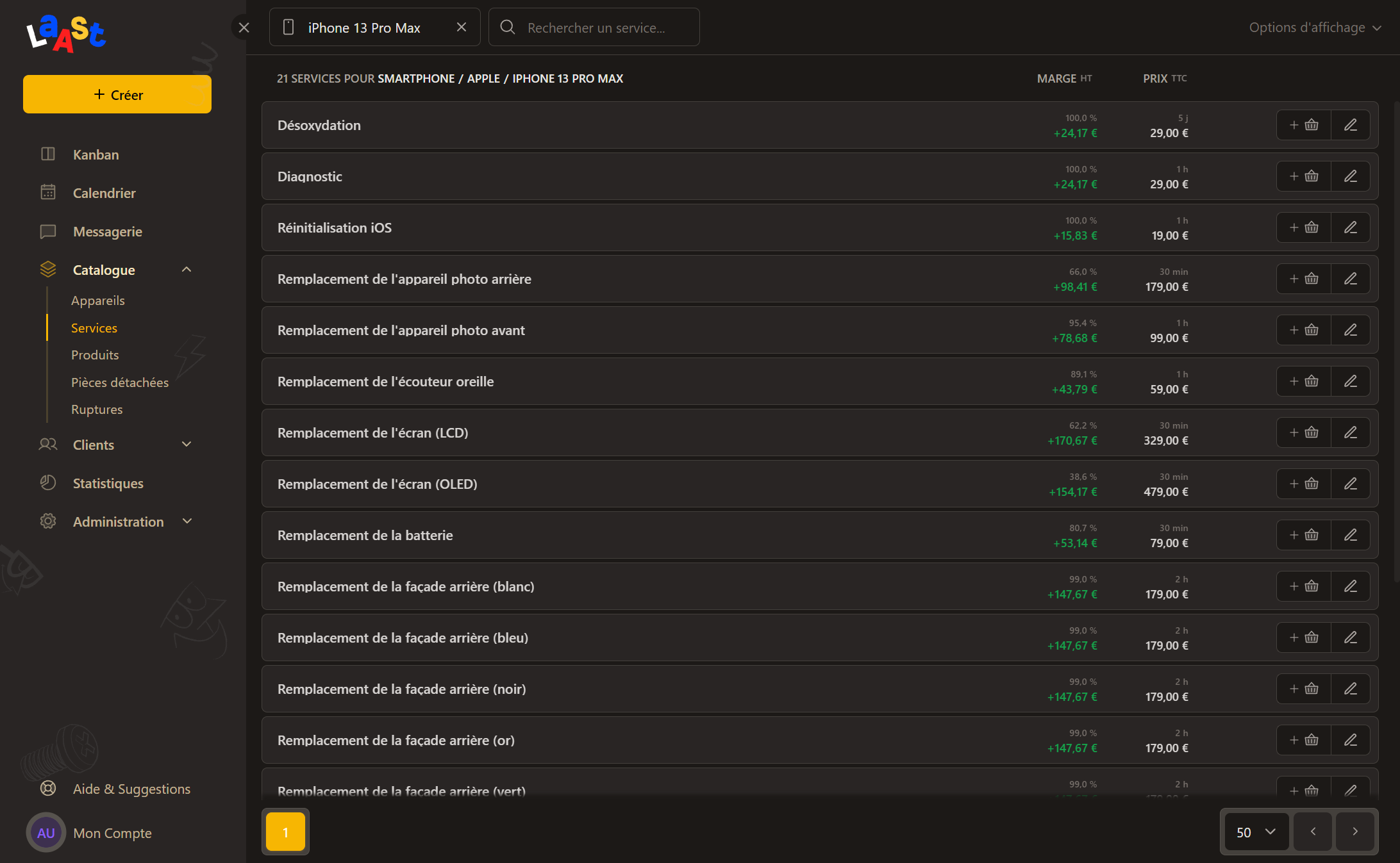The width and height of the screenshot is (1400, 863).
Task: Open Remplacement de la façade arrière (noir)
Action: pos(820,689)
